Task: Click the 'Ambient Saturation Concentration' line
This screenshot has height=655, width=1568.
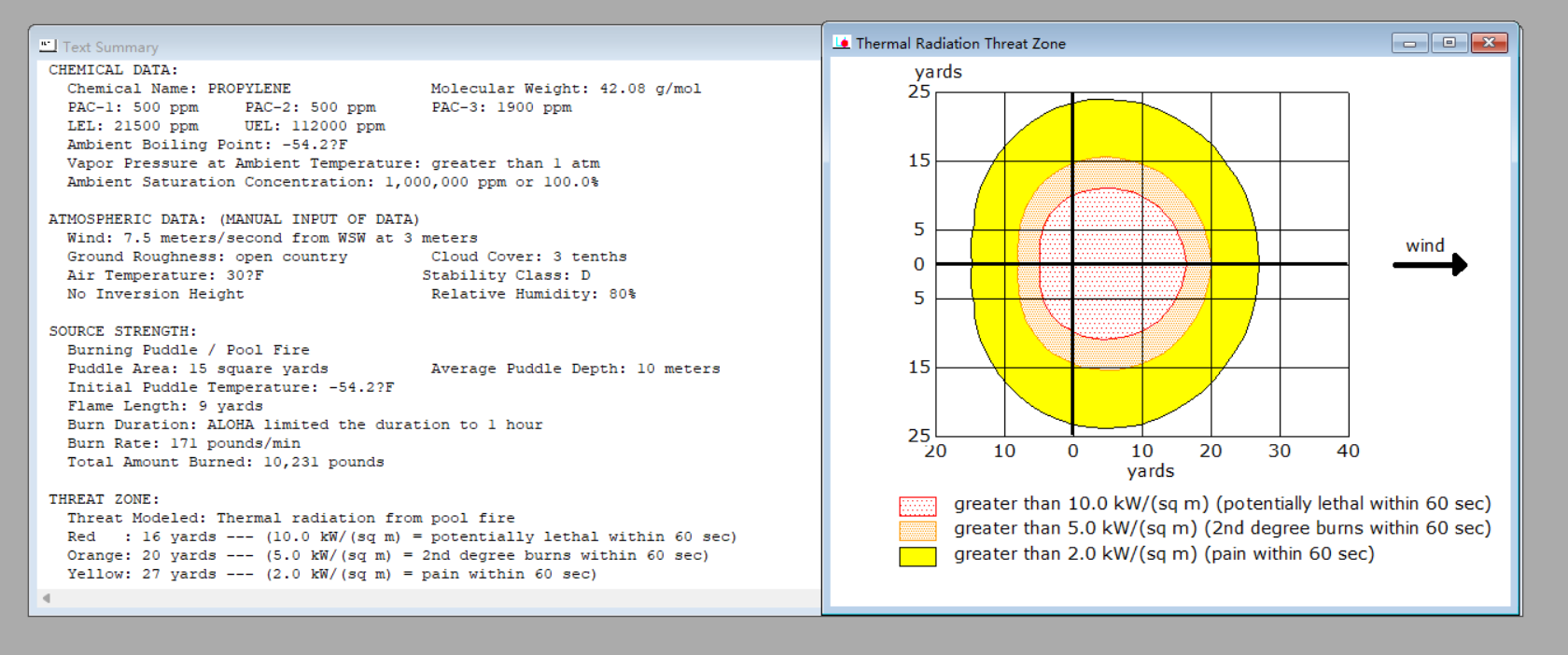Action: 333,182
